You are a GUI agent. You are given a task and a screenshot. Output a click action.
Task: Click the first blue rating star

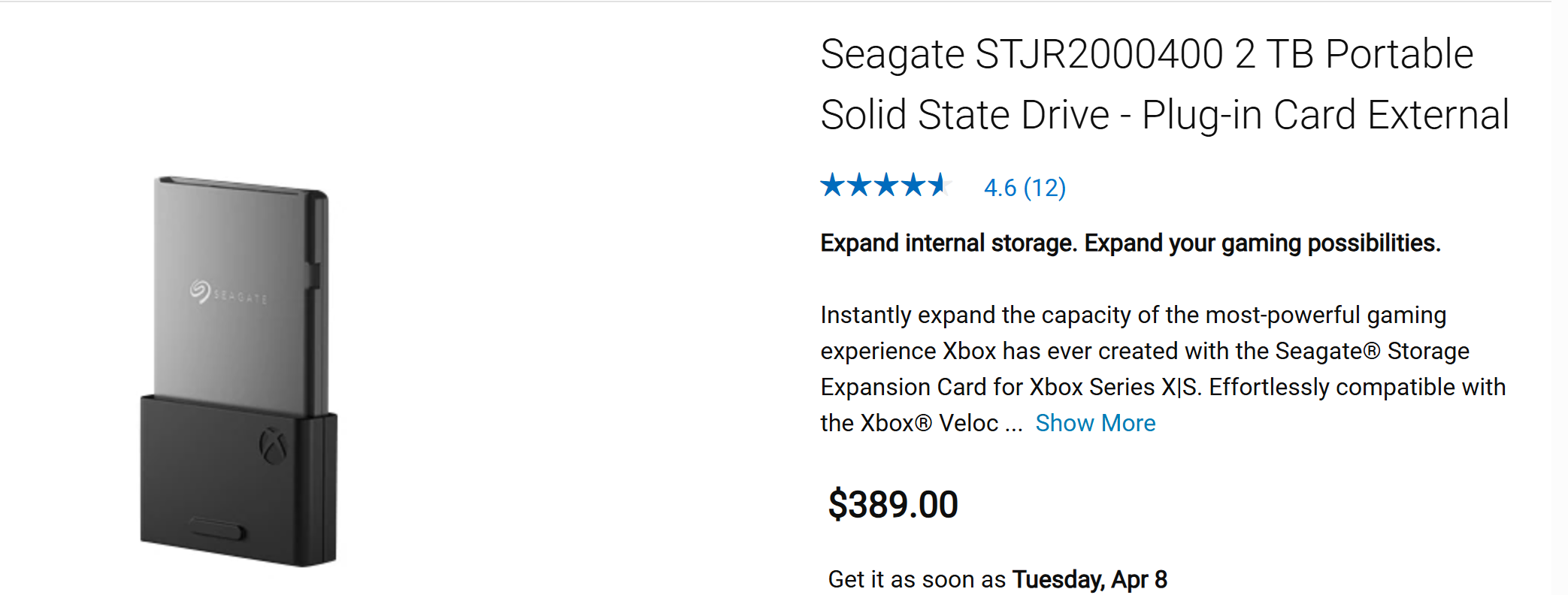point(832,185)
